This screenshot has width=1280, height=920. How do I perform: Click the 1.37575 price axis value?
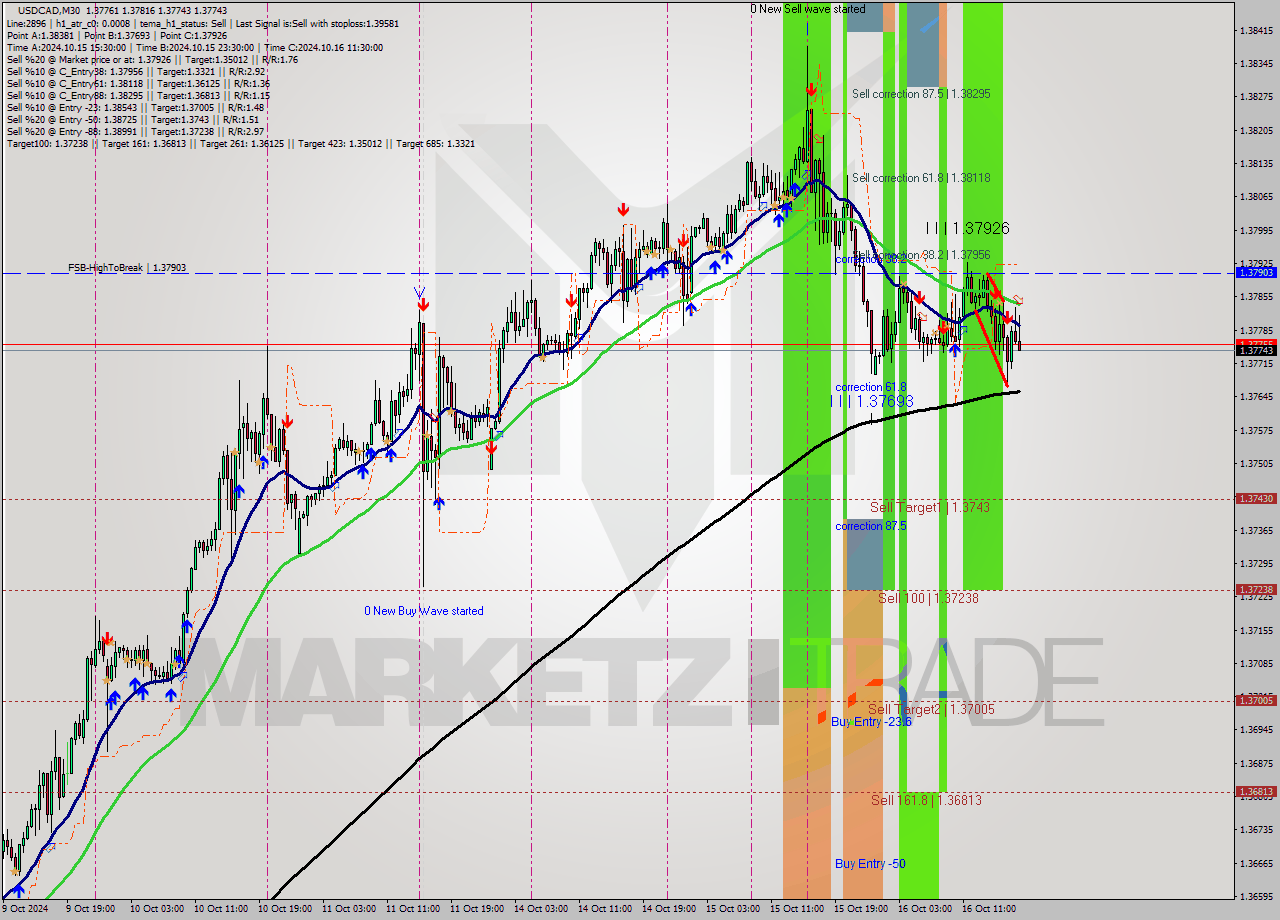pos(1256,430)
